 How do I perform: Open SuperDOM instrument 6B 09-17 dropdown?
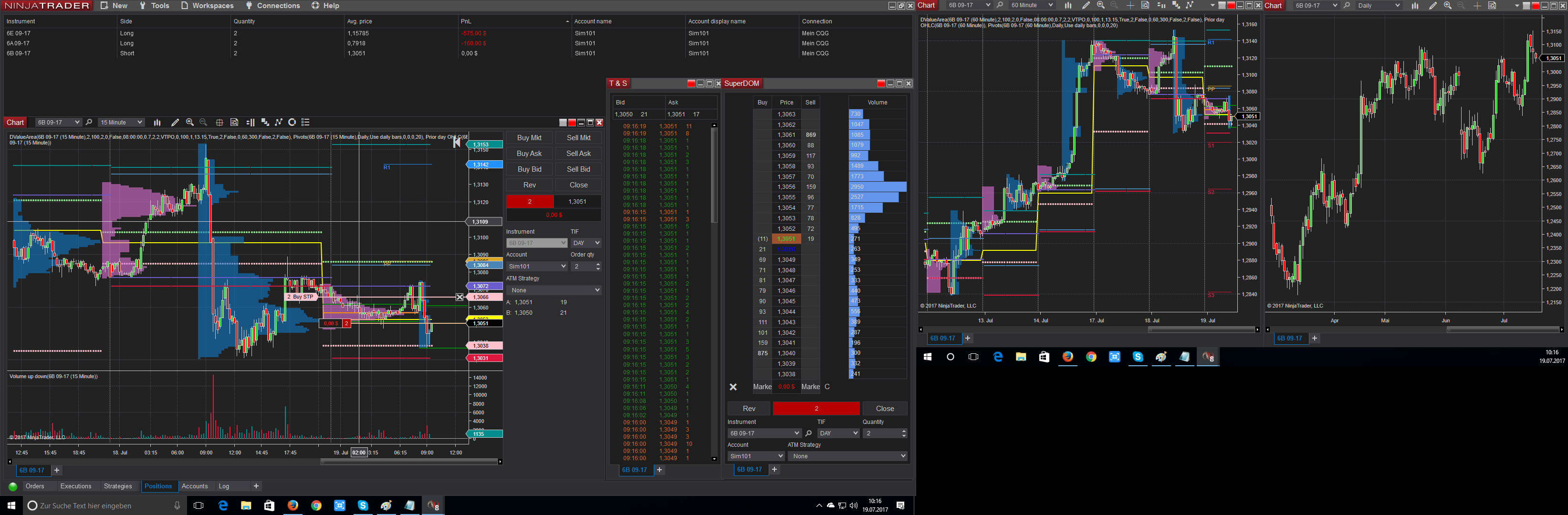coord(764,433)
